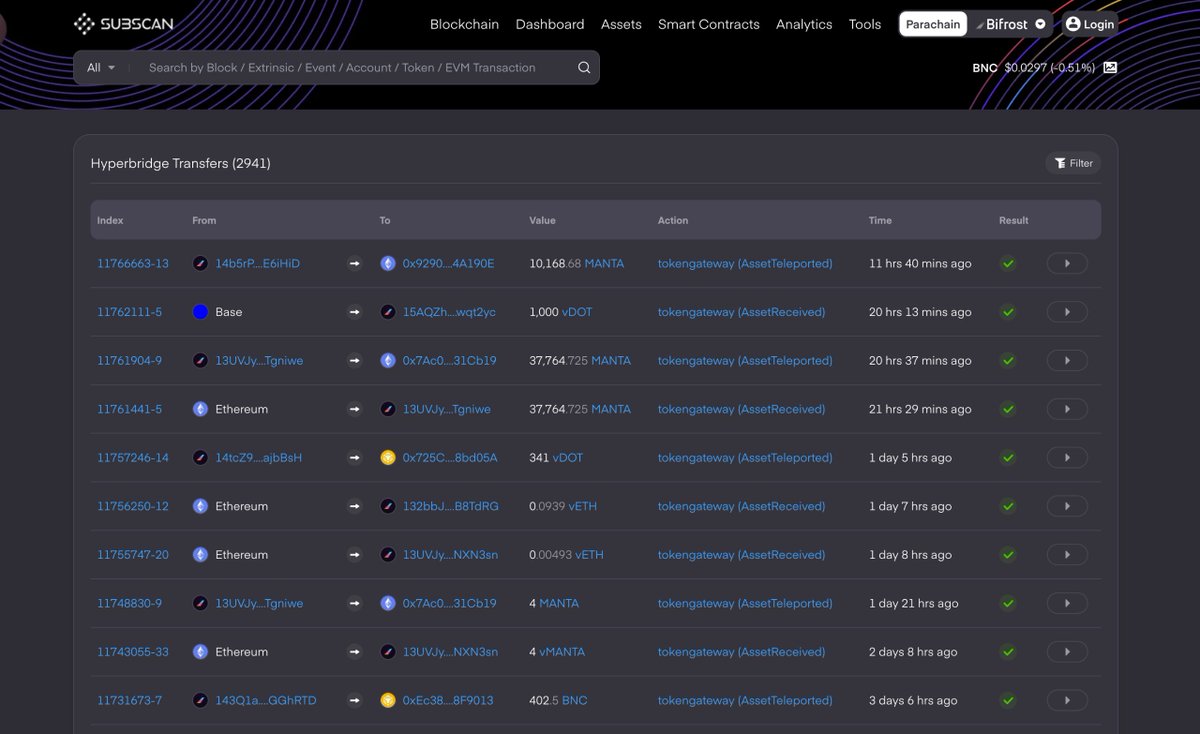Click the Filter funnel button
Image resolution: width=1200 pixels, height=734 pixels.
pos(1073,163)
